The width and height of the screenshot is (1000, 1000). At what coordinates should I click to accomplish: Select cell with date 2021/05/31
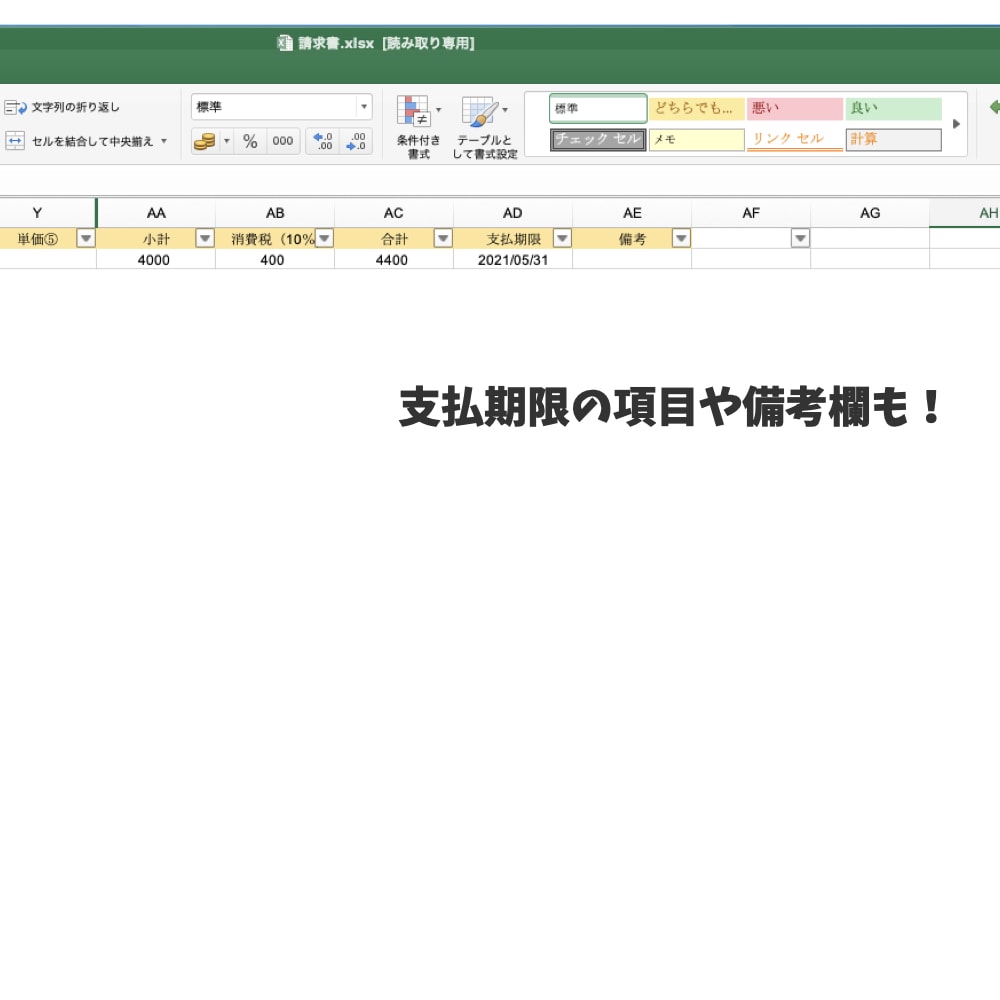click(x=513, y=260)
